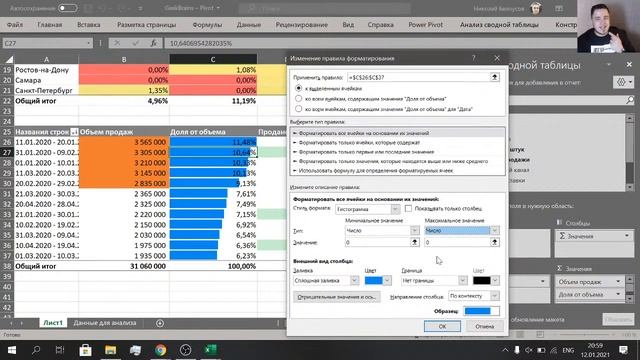Select the 'к выделенным ячейкам' radio option
The height and width of the screenshot is (360, 640).
pos(298,88)
